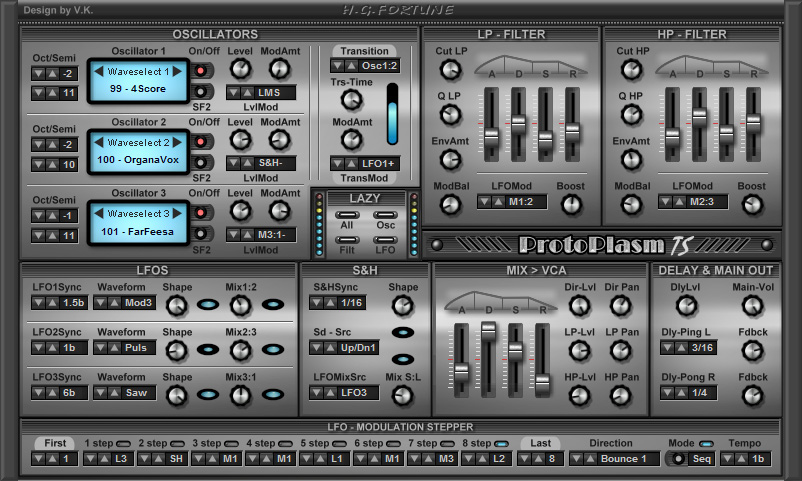Toggle Oscillator 3 On/Off switch
Viewport: 802px width, 481px height.
[202, 212]
